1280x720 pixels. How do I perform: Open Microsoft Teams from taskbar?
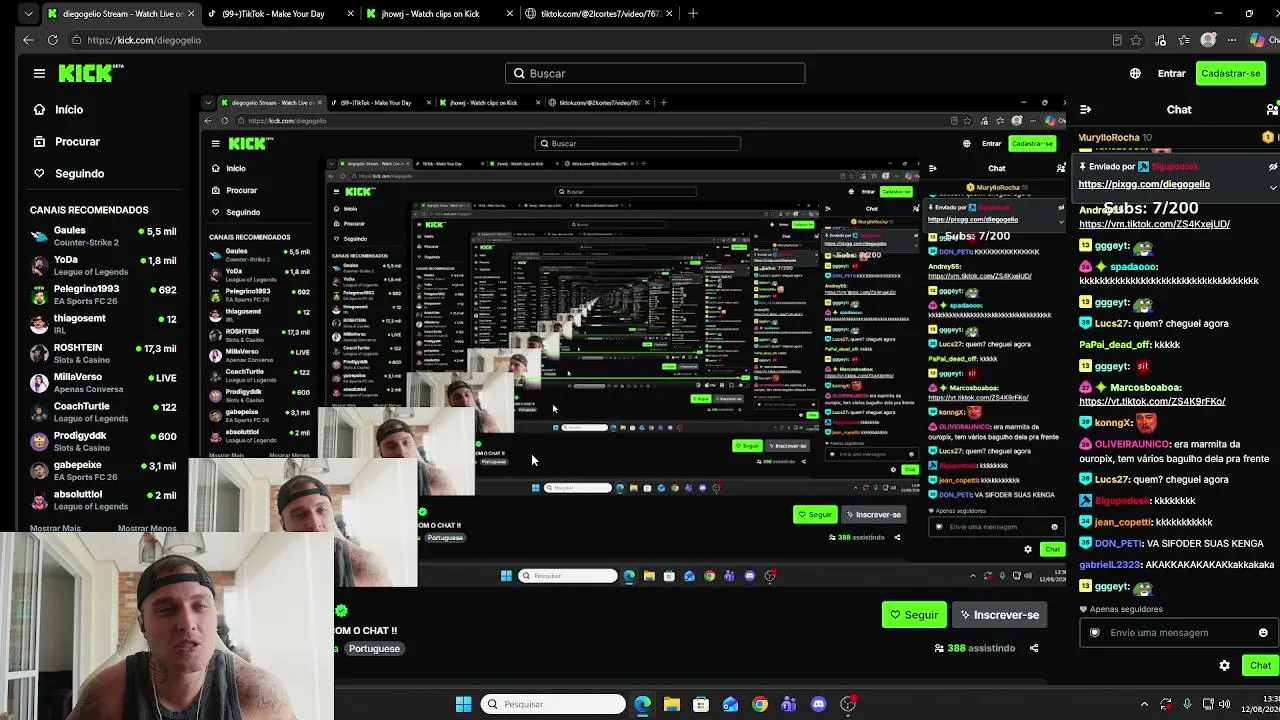[789, 704]
